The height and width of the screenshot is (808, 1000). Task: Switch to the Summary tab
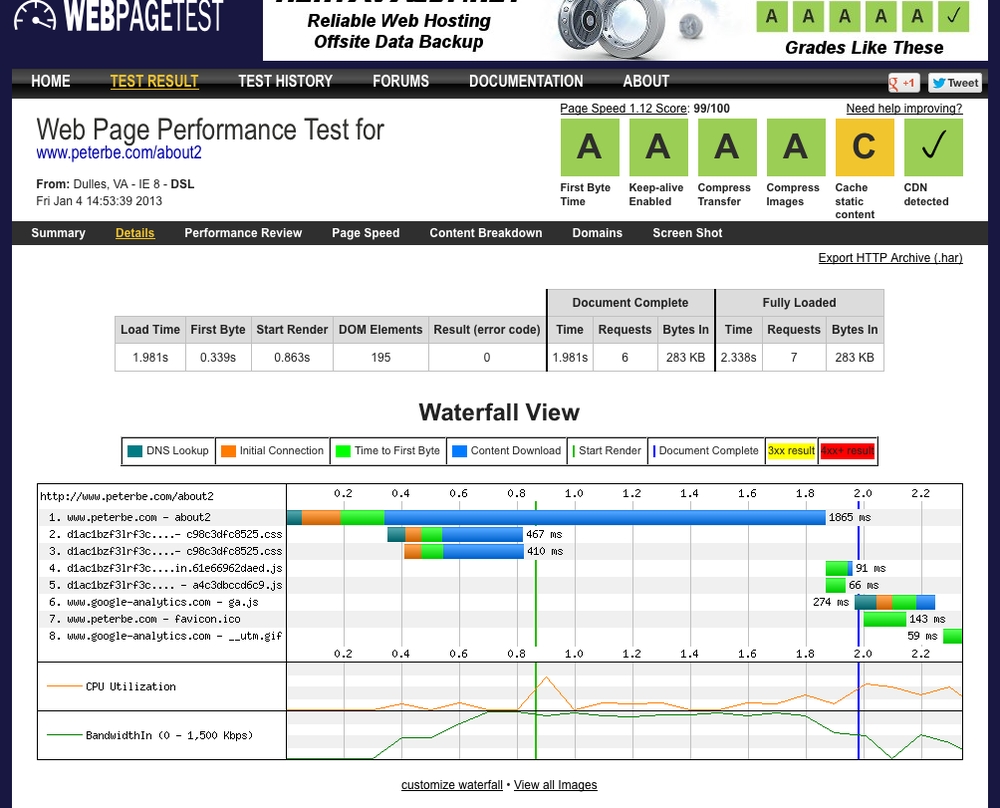[58, 233]
